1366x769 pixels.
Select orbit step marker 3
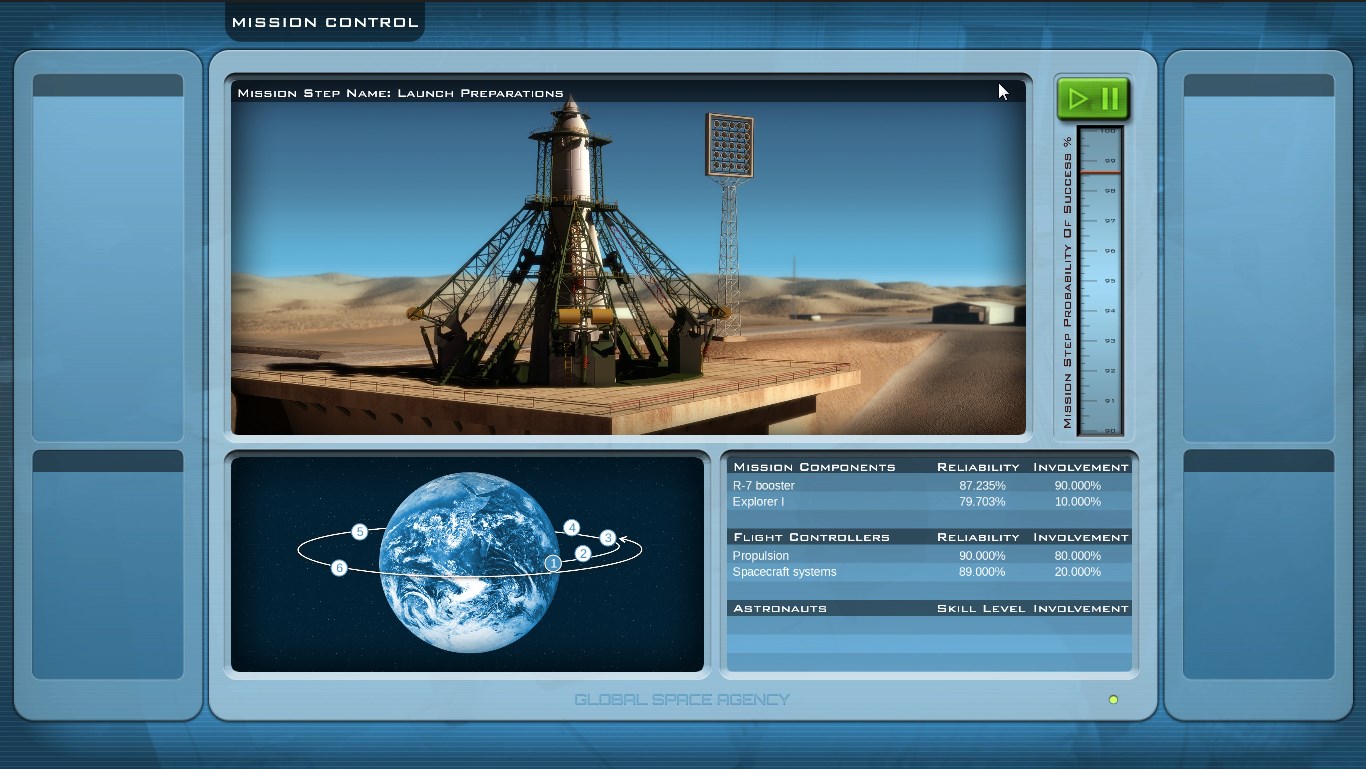(608, 538)
